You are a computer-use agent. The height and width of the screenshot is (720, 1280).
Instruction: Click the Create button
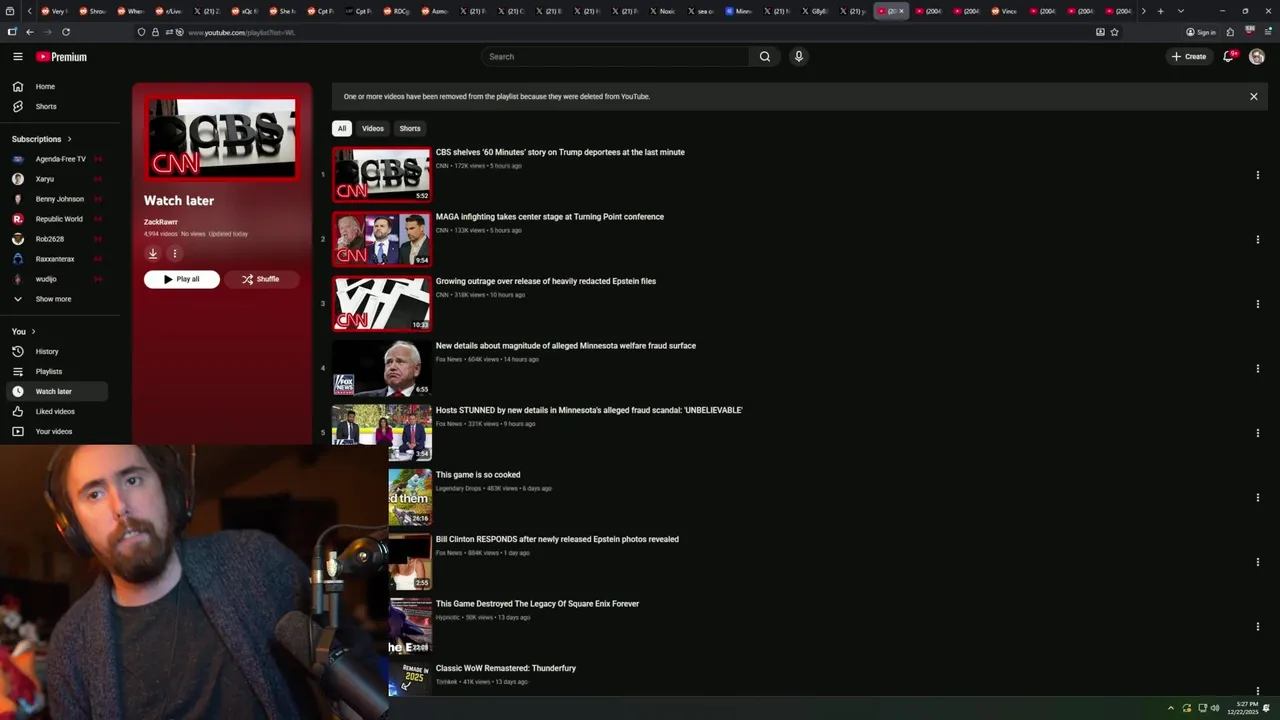(1189, 57)
